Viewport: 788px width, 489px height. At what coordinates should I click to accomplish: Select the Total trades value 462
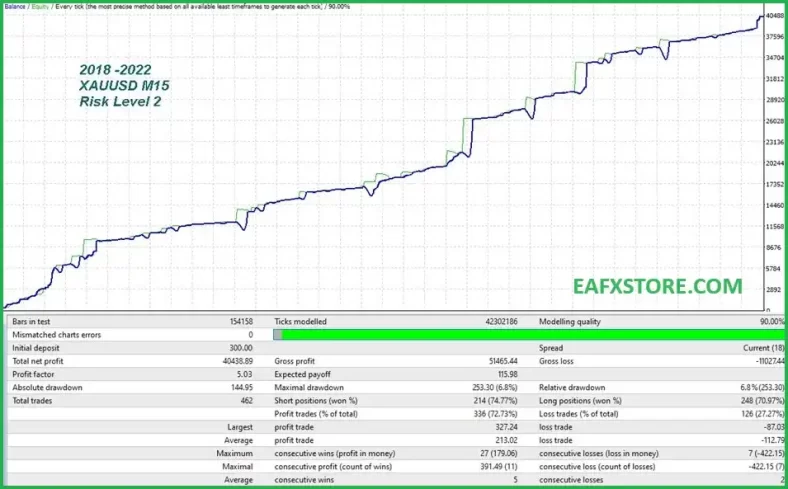[245, 400]
